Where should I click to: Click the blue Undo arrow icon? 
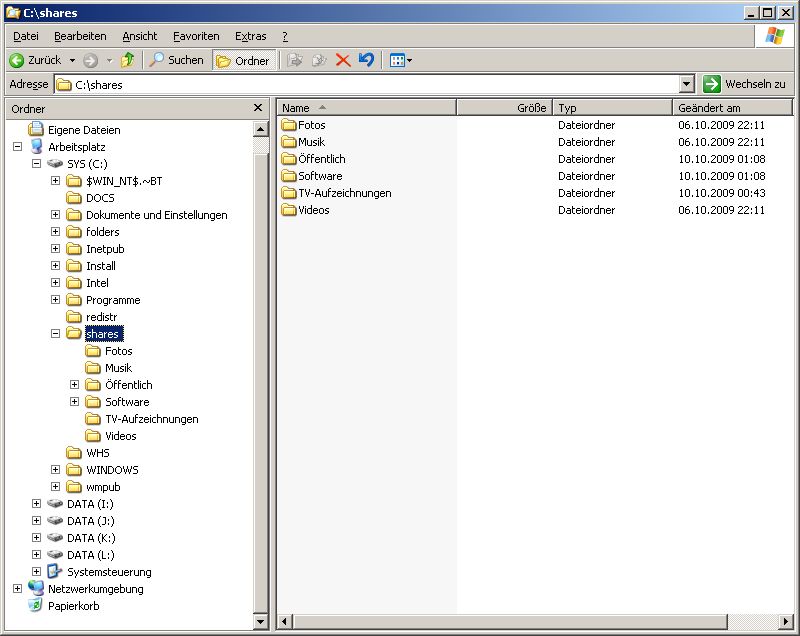click(x=366, y=60)
